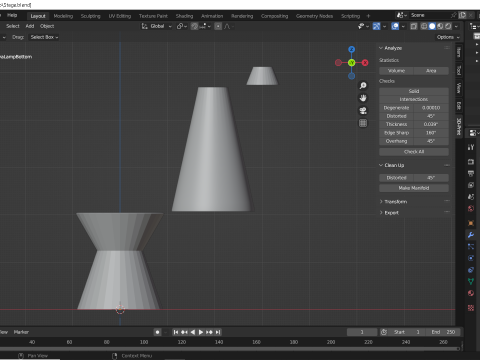Screen dimensions: 480x360
Task: Click the Intersections check button
Action: [414, 99]
